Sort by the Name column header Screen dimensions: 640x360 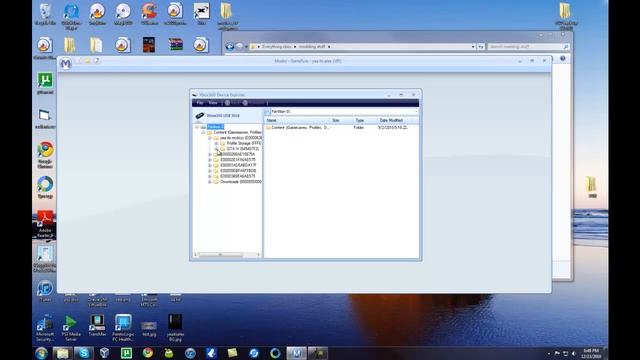[x=297, y=120]
